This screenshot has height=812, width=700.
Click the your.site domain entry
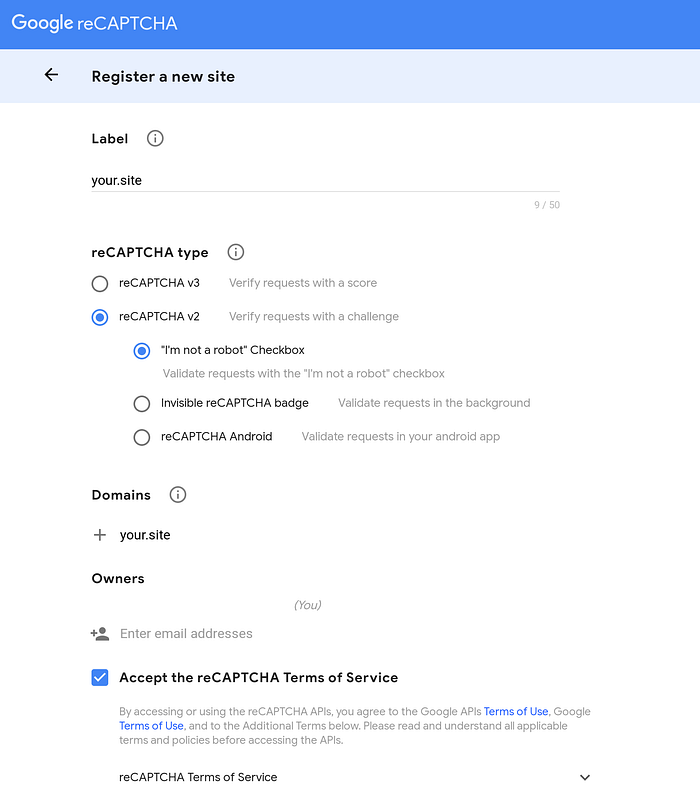[145, 535]
